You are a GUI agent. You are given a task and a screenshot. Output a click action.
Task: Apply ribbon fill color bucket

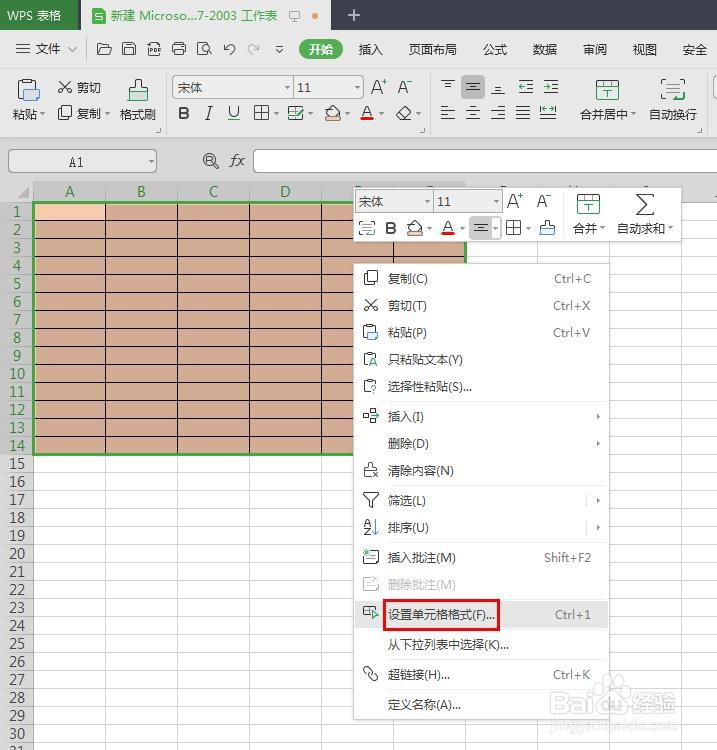tap(332, 113)
